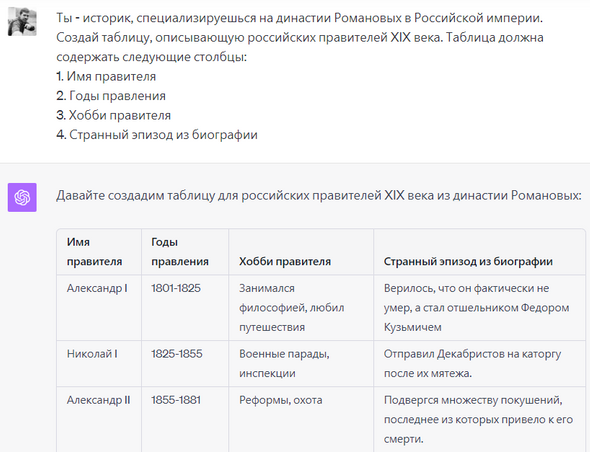590x452 pixels.
Task: Click the 'Александр I' table cell
Action: 99,308
